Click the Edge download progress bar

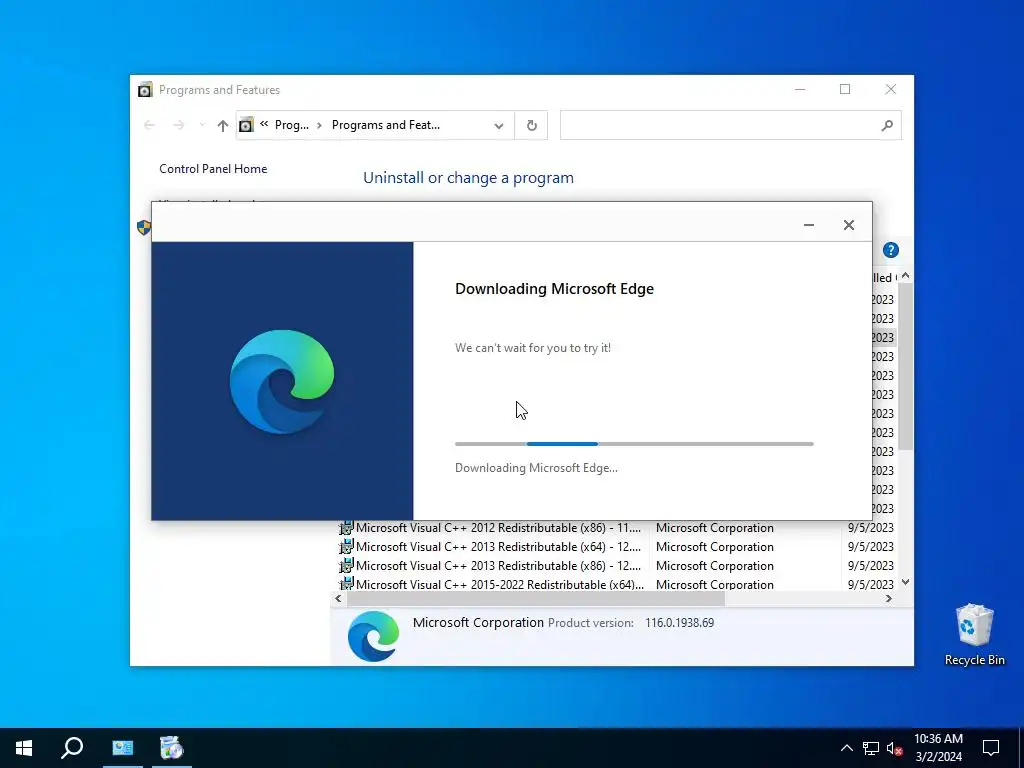click(x=634, y=444)
